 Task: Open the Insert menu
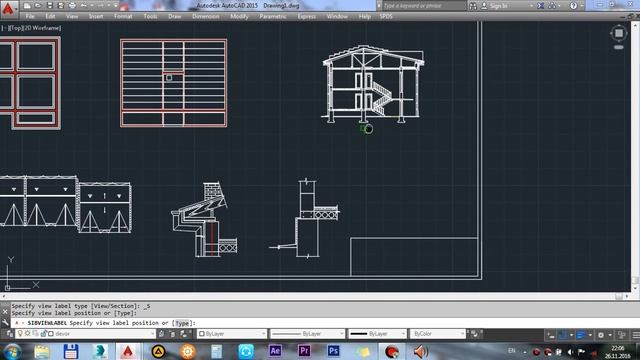point(96,16)
